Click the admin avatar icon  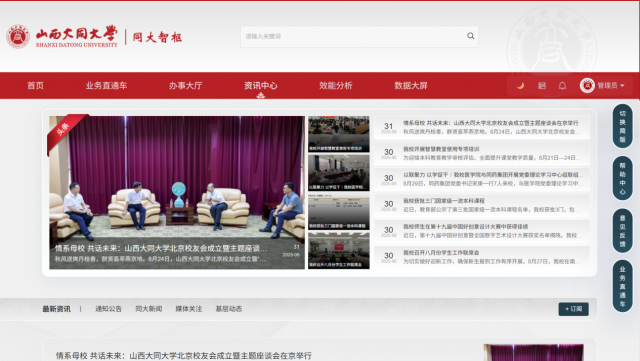click(x=587, y=85)
